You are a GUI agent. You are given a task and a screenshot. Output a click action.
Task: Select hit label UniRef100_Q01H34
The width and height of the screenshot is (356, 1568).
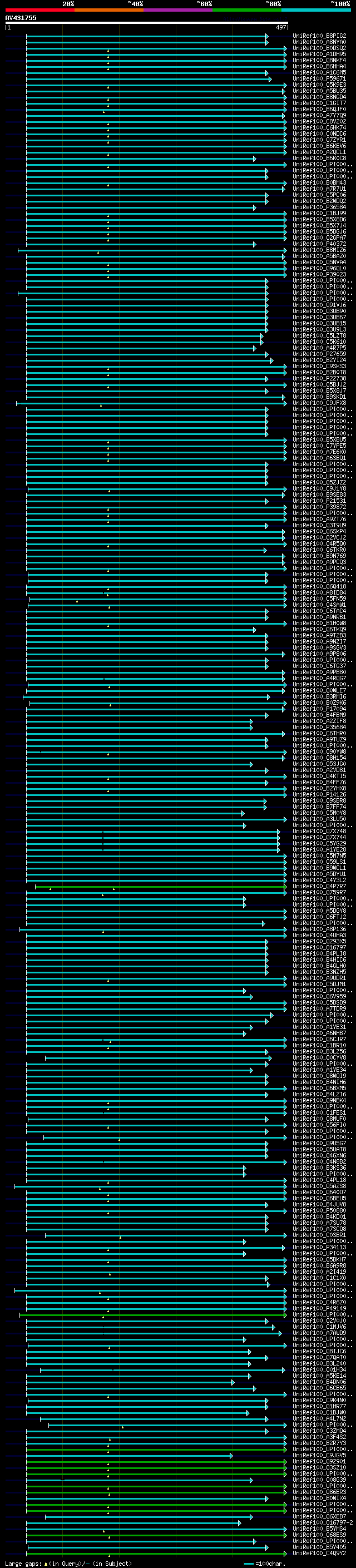319,1370
